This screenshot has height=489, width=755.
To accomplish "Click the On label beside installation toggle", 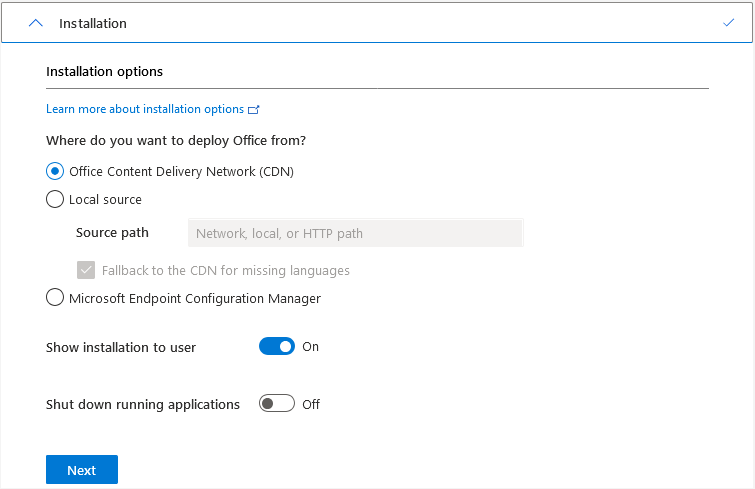I will 311,347.
